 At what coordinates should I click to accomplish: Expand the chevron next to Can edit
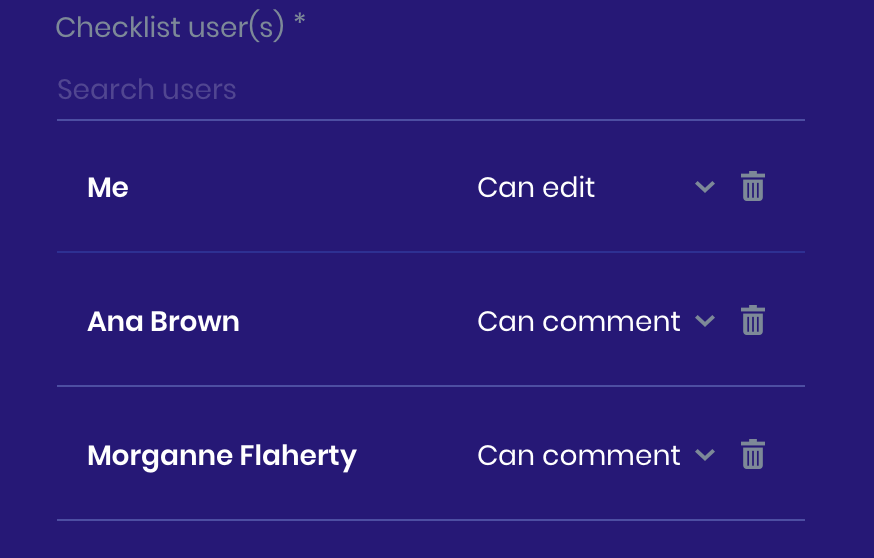705,187
